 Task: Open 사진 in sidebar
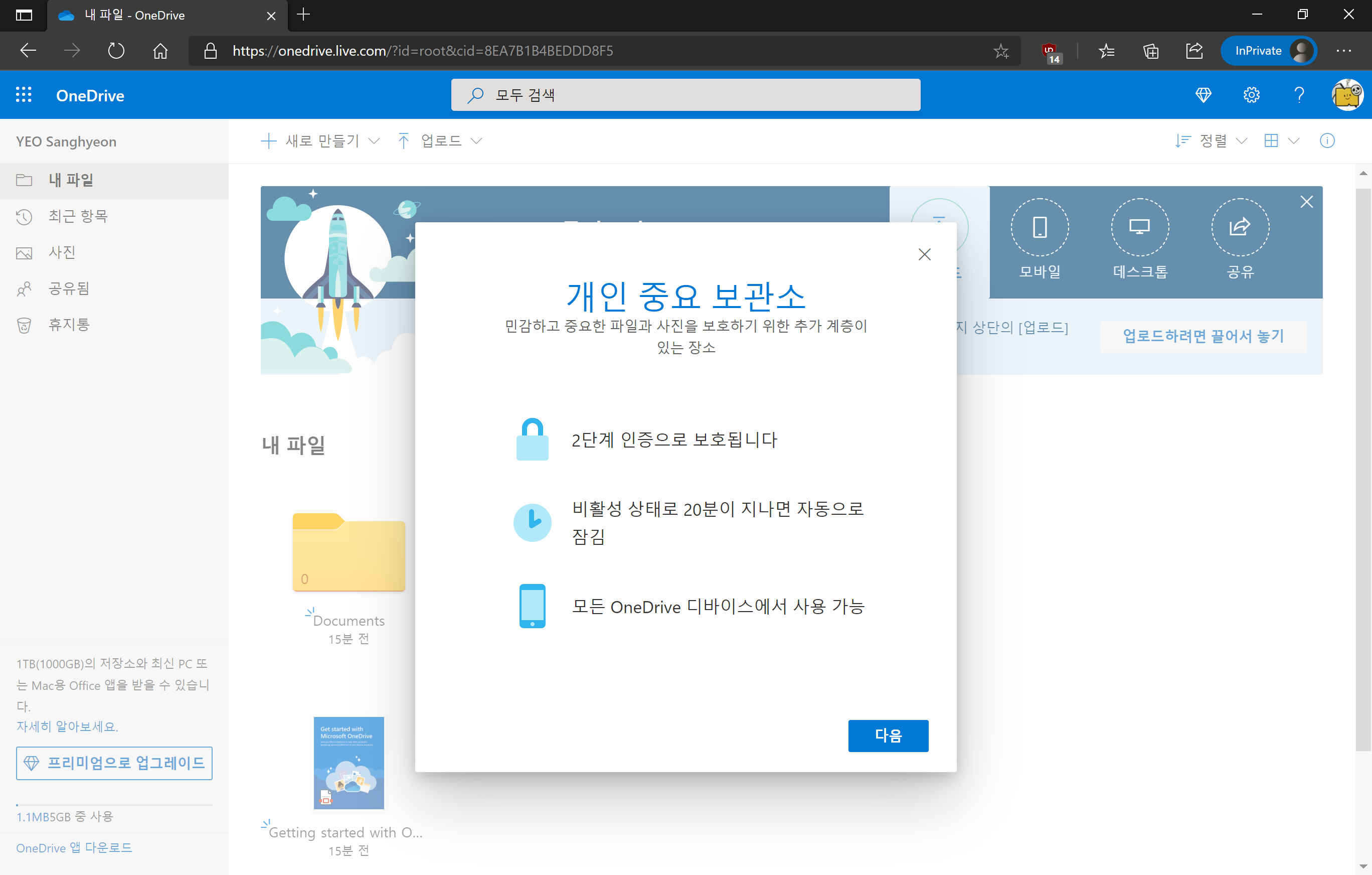114,252
